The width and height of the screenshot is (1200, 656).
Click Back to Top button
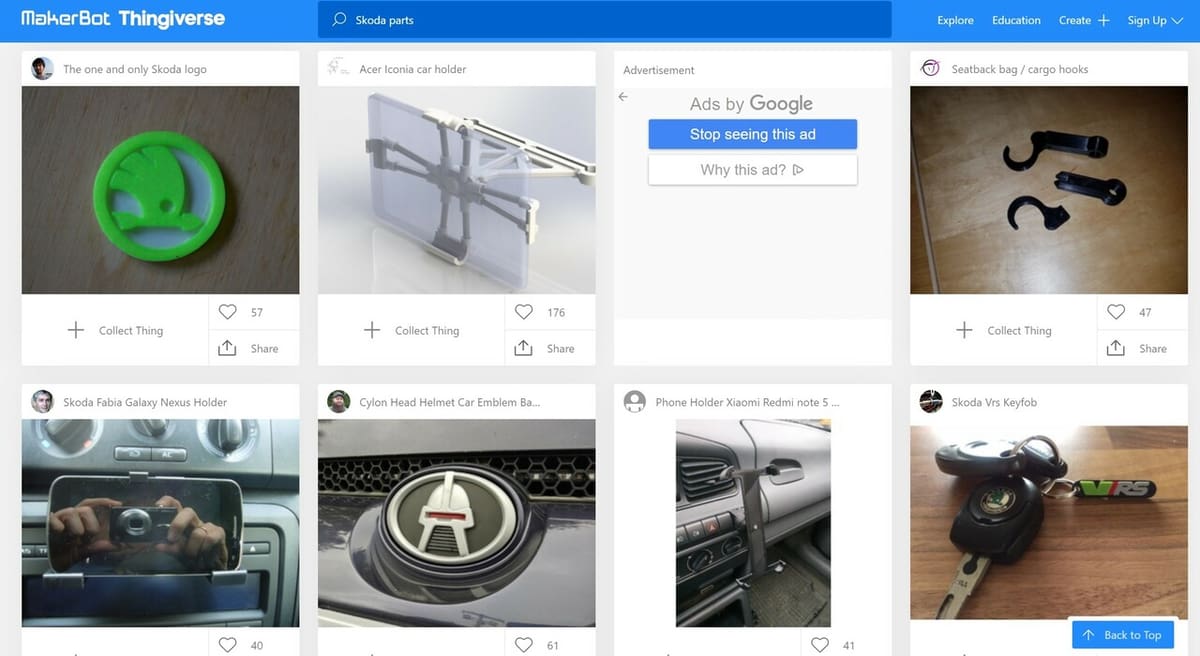(x=1122, y=635)
